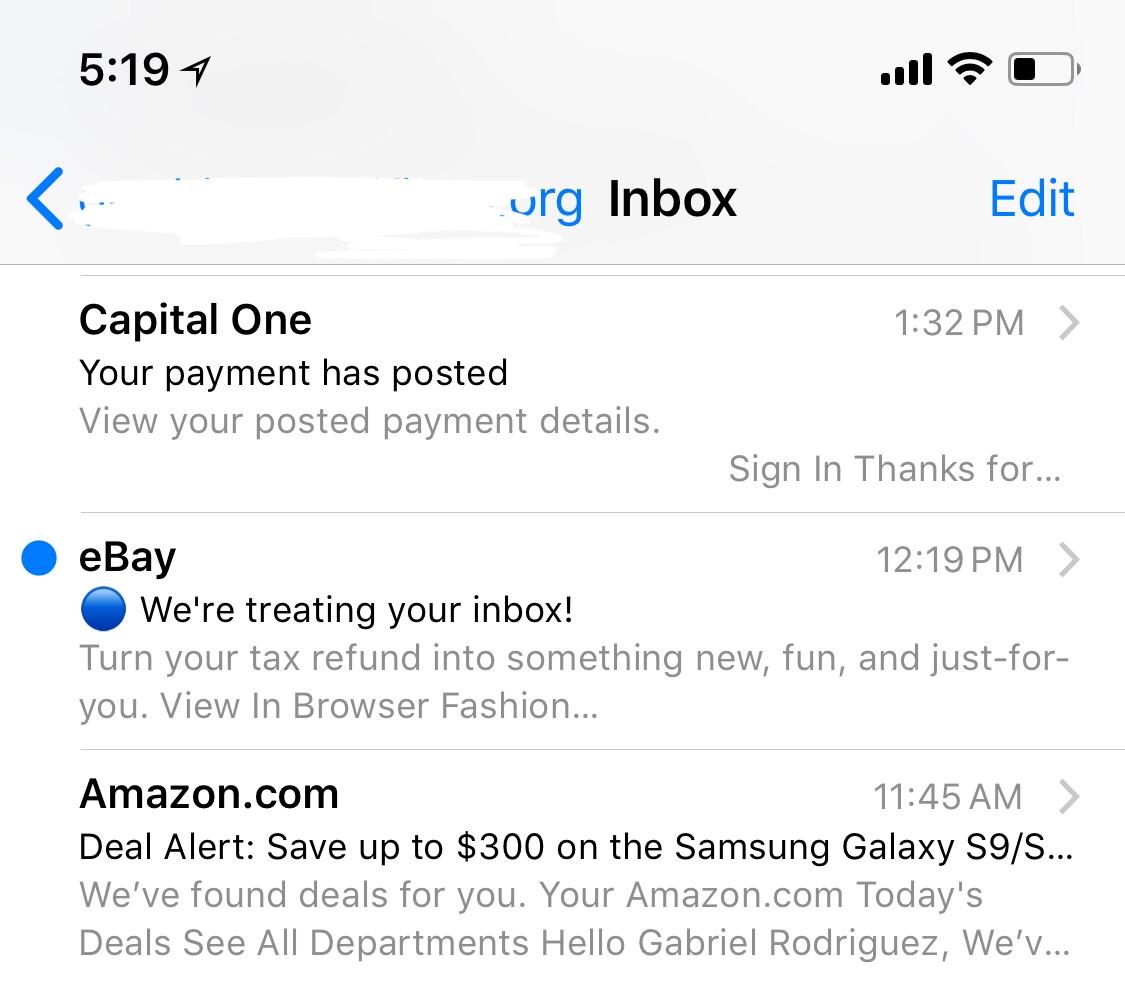Open the Capital One email detail chevron
Image resolution: width=1125 pixels, height=981 pixels.
pos(1070,323)
